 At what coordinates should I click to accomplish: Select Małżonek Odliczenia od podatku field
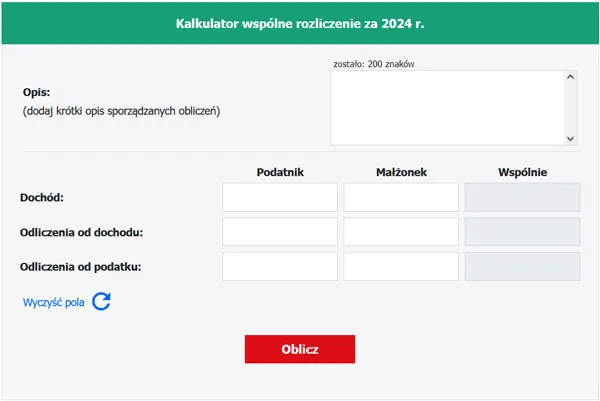(x=401, y=267)
